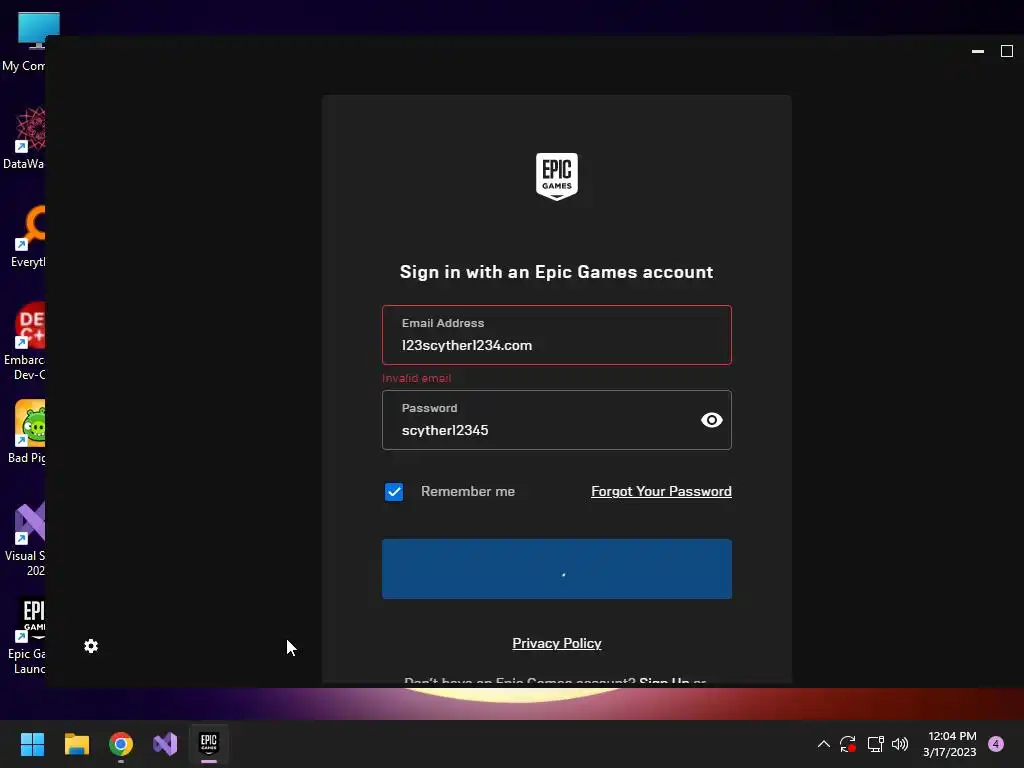Uncheck the Remember me checkbox
Image resolution: width=1024 pixels, height=768 pixels.
pyautogui.click(x=394, y=492)
